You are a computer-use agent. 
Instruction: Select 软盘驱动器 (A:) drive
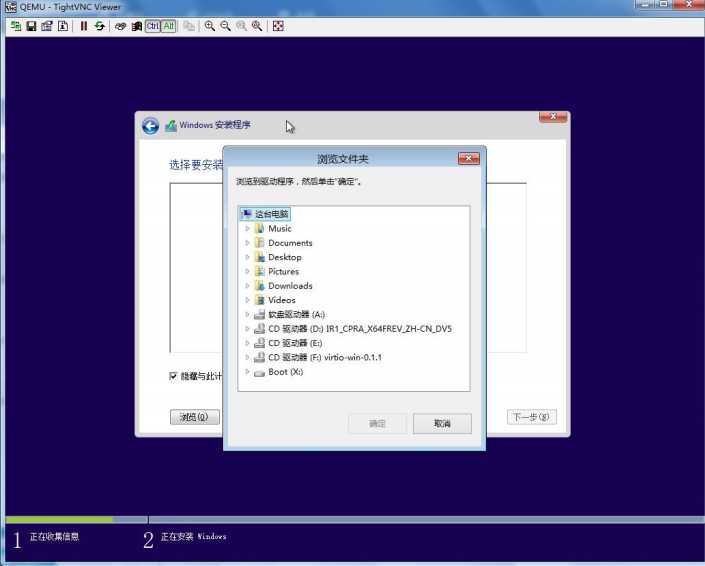click(296, 315)
